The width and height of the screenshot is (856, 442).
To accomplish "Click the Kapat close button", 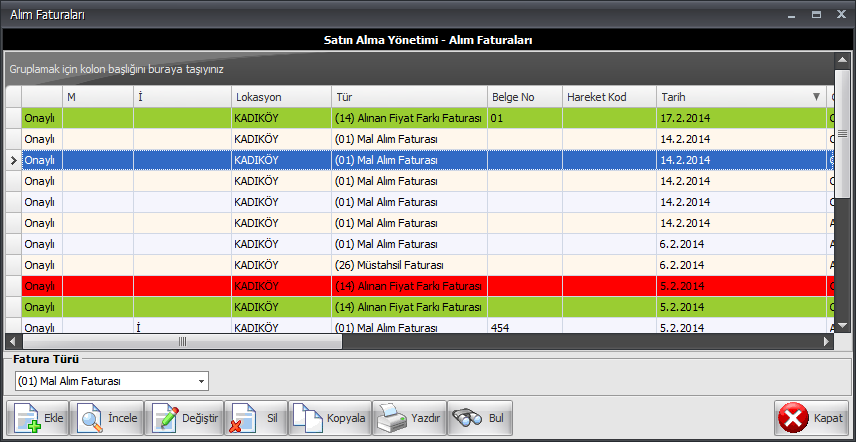I will tap(812, 418).
